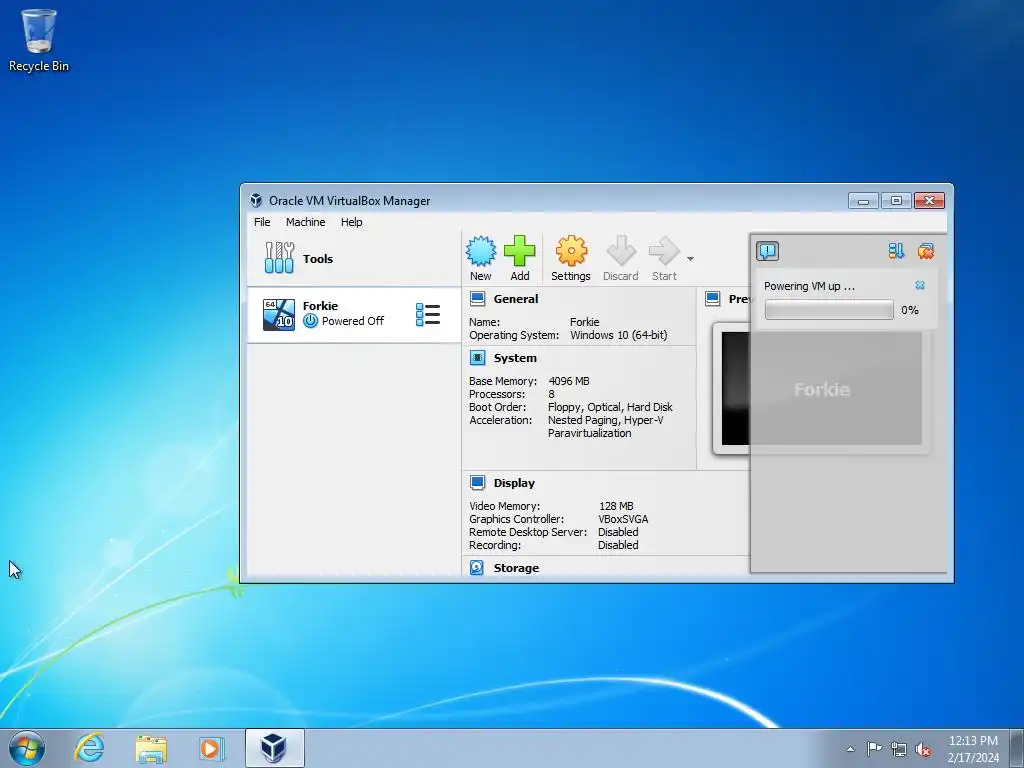The image size is (1024, 768).
Task: Click the Video Memory 128 MB value
Action: point(616,506)
